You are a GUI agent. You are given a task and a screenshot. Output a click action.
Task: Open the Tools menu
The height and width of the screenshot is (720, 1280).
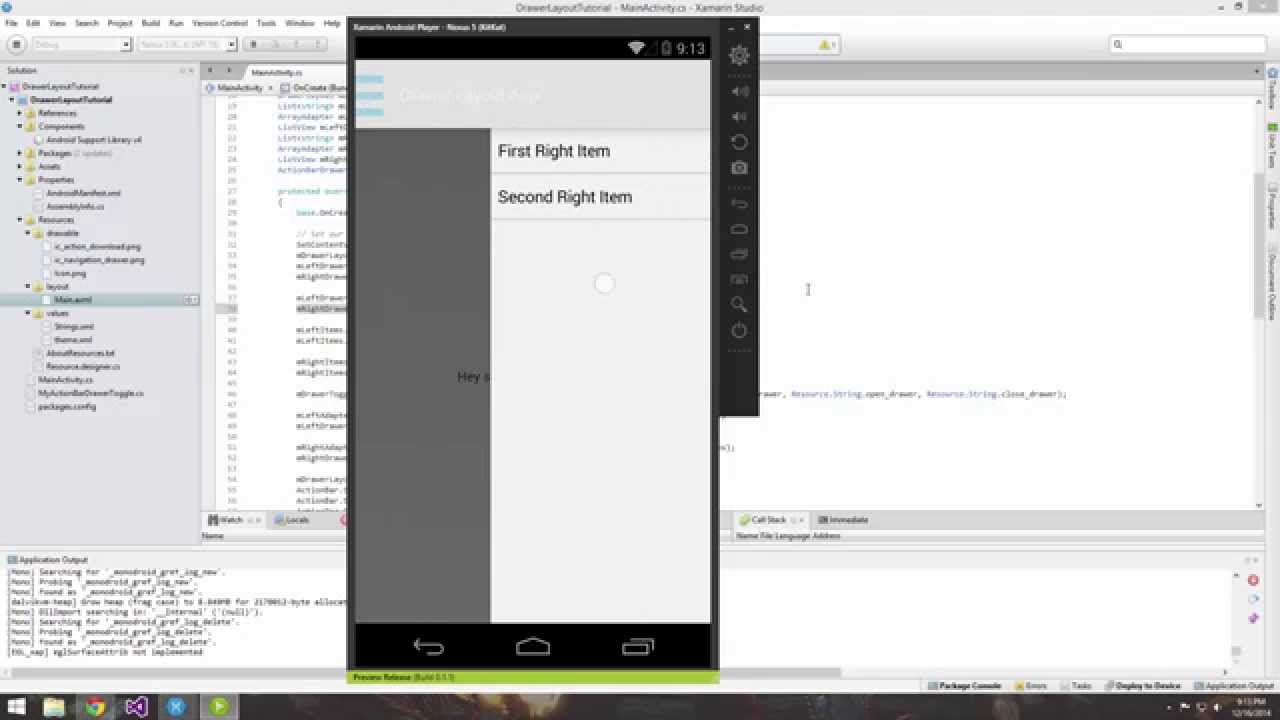point(266,22)
